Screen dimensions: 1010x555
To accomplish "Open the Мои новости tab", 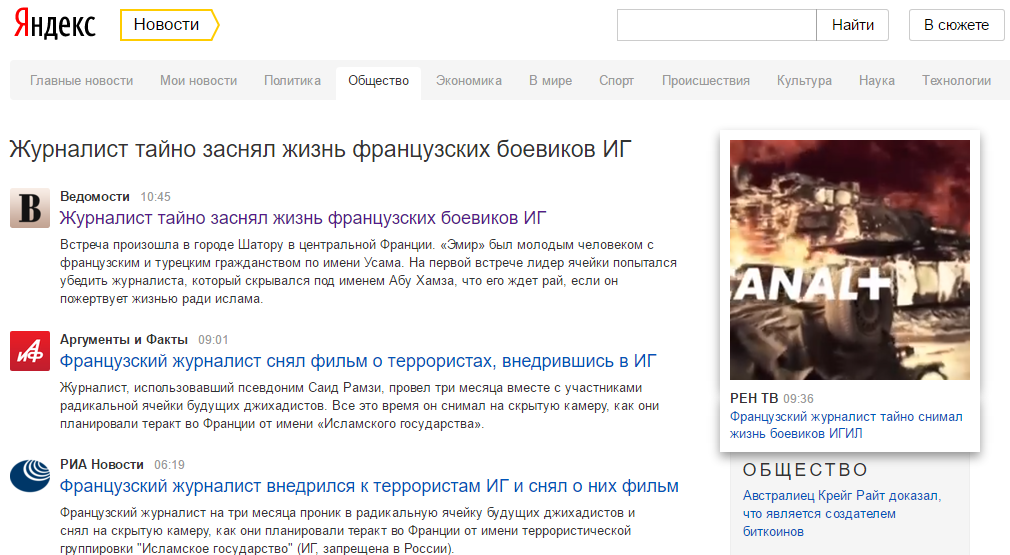I will click(198, 81).
